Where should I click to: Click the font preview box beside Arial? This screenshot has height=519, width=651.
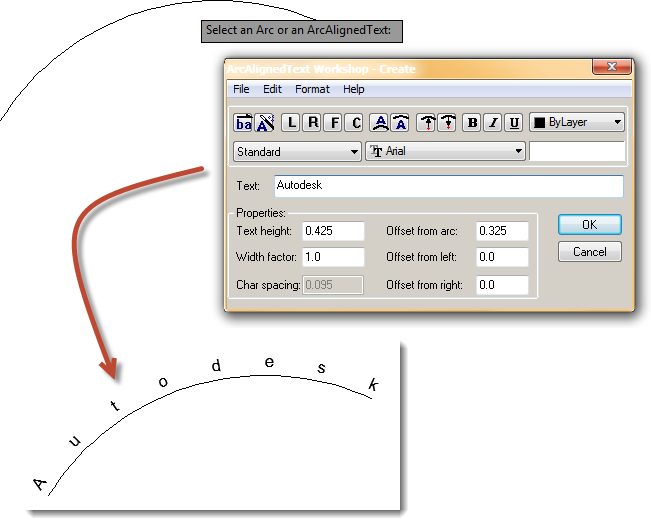tap(577, 151)
